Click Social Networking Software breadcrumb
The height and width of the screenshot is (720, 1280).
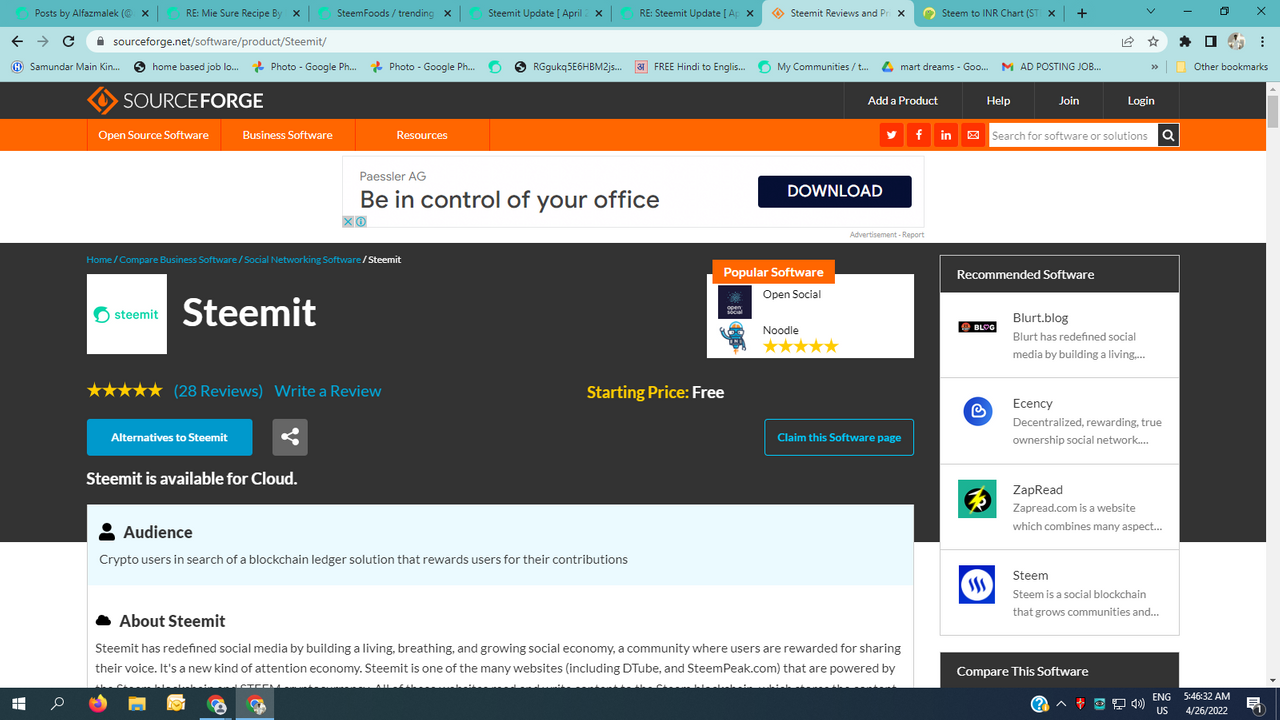pos(302,260)
